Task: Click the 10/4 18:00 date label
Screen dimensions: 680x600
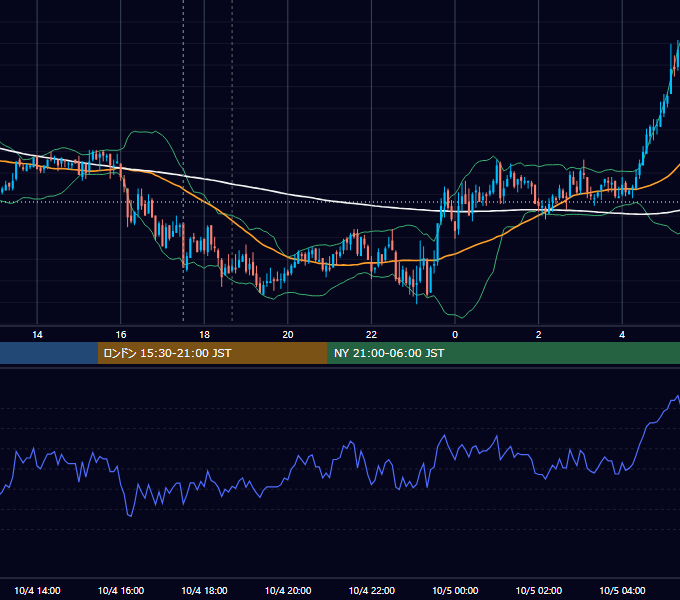Action: [x=204, y=590]
